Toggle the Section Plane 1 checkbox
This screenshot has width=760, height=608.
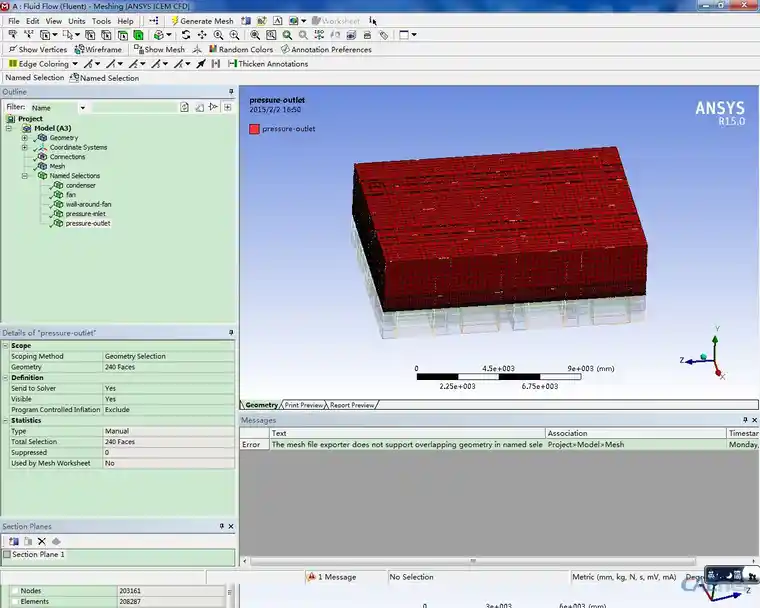pyautogui.click(x=7, y=554)
